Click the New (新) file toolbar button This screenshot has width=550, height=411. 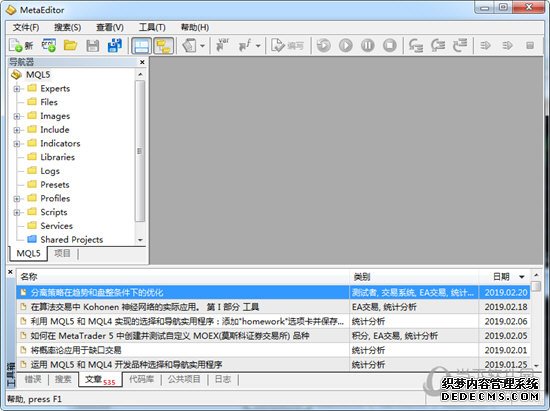click(21, 46)
